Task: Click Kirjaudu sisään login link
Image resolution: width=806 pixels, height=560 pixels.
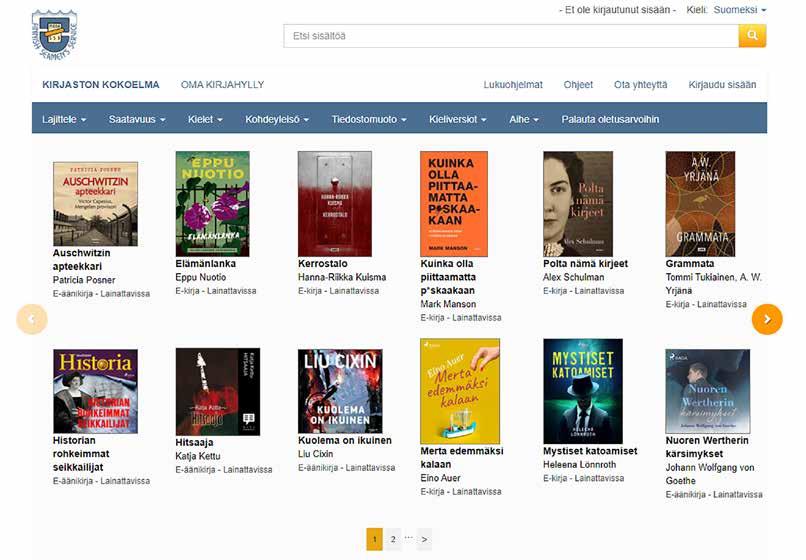Action: pyautogui.click(x=722, y=85)
